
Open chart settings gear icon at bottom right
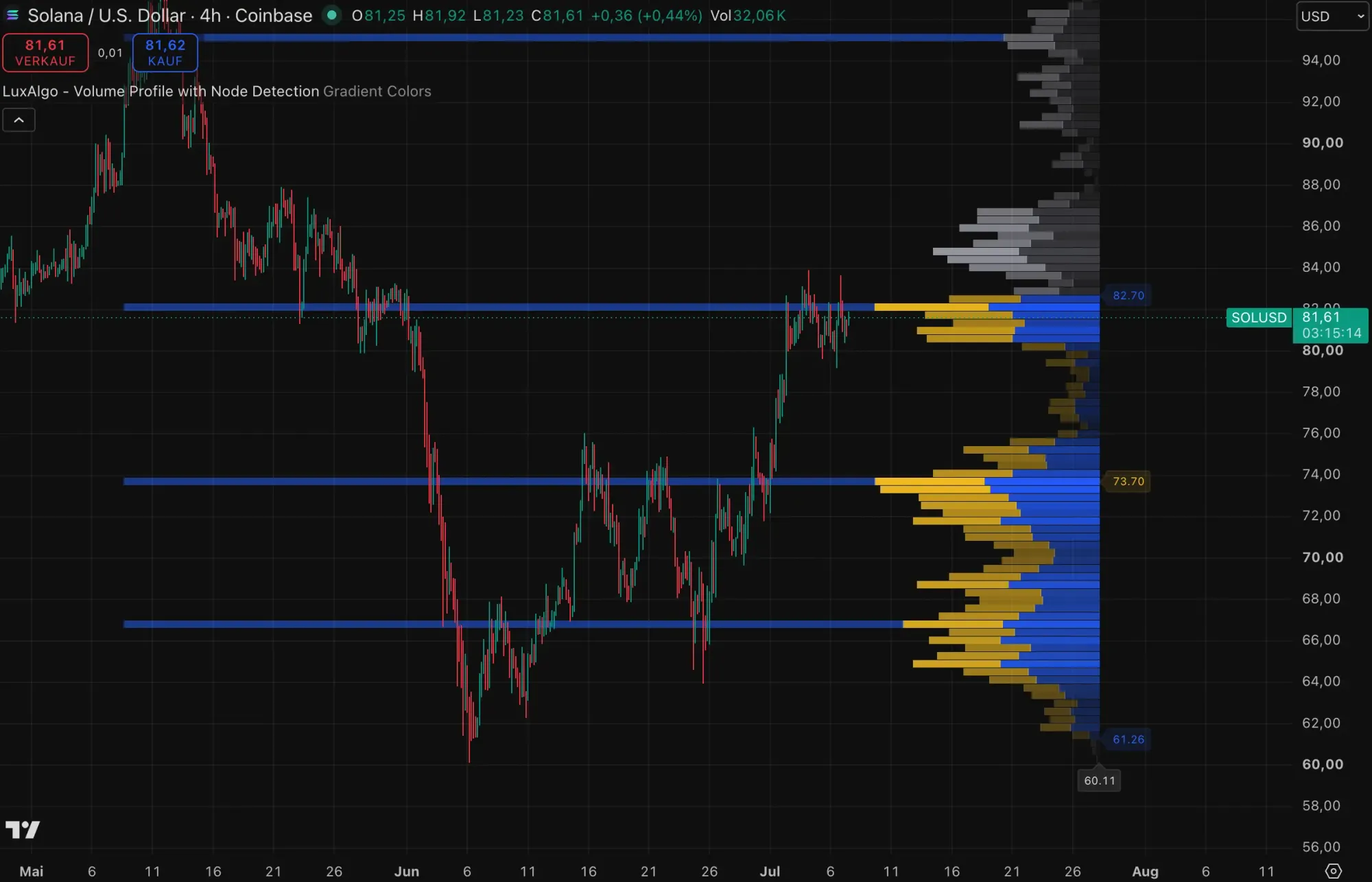(1333, 871)
